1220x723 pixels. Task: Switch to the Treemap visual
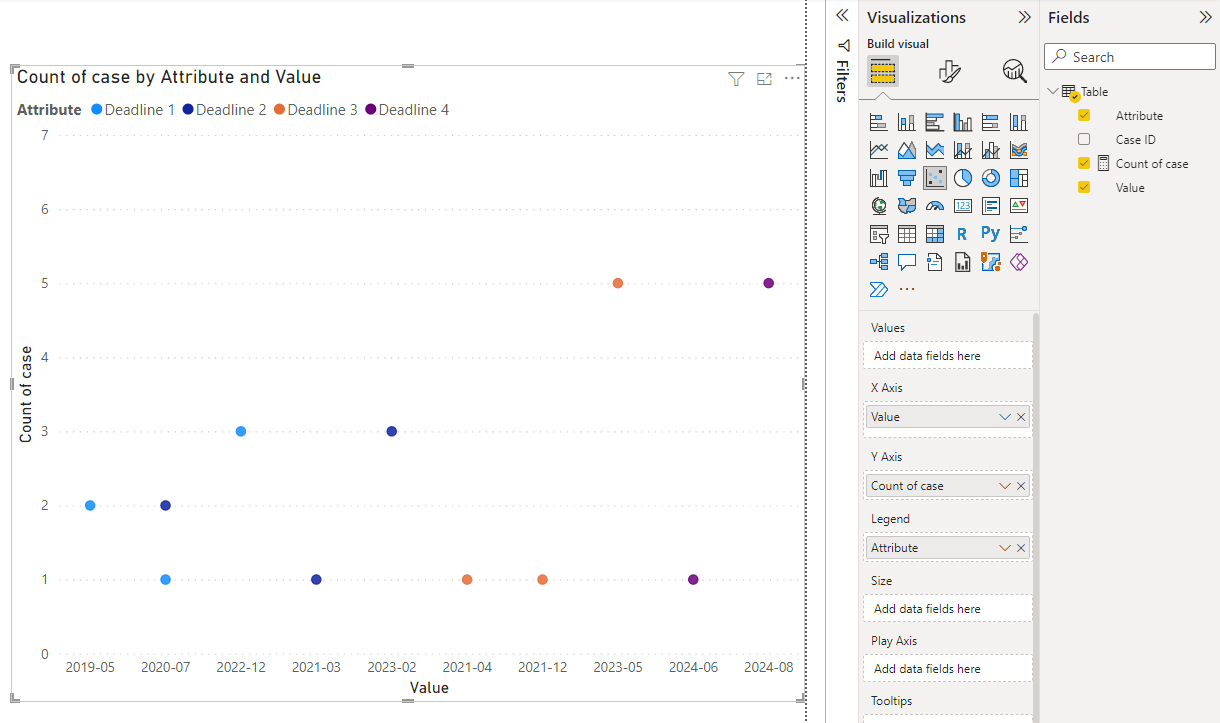(x=1019, y=178)
